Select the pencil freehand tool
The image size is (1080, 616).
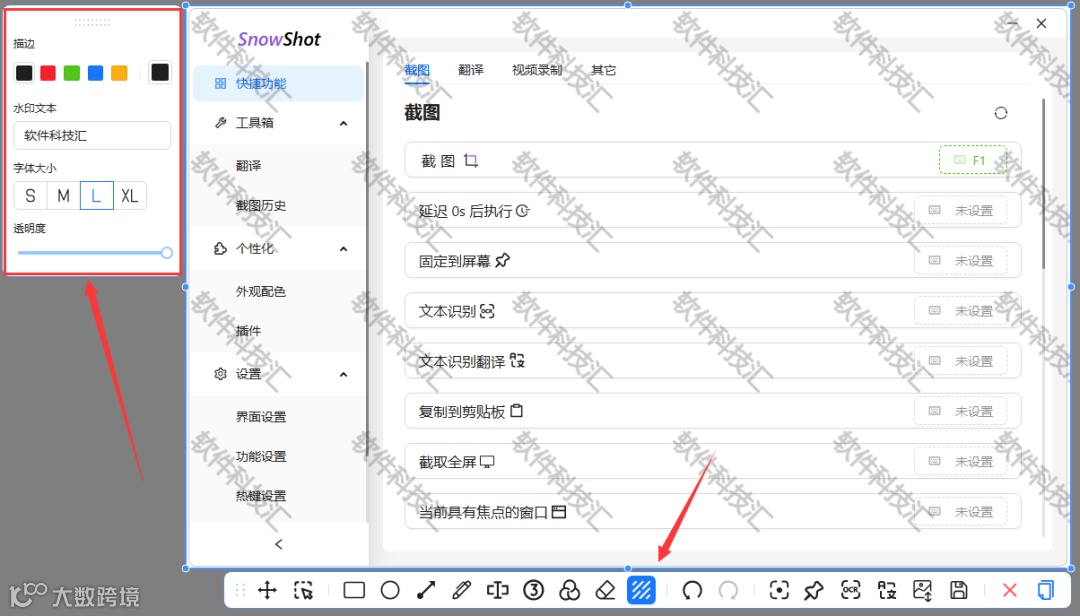(461, 591)
